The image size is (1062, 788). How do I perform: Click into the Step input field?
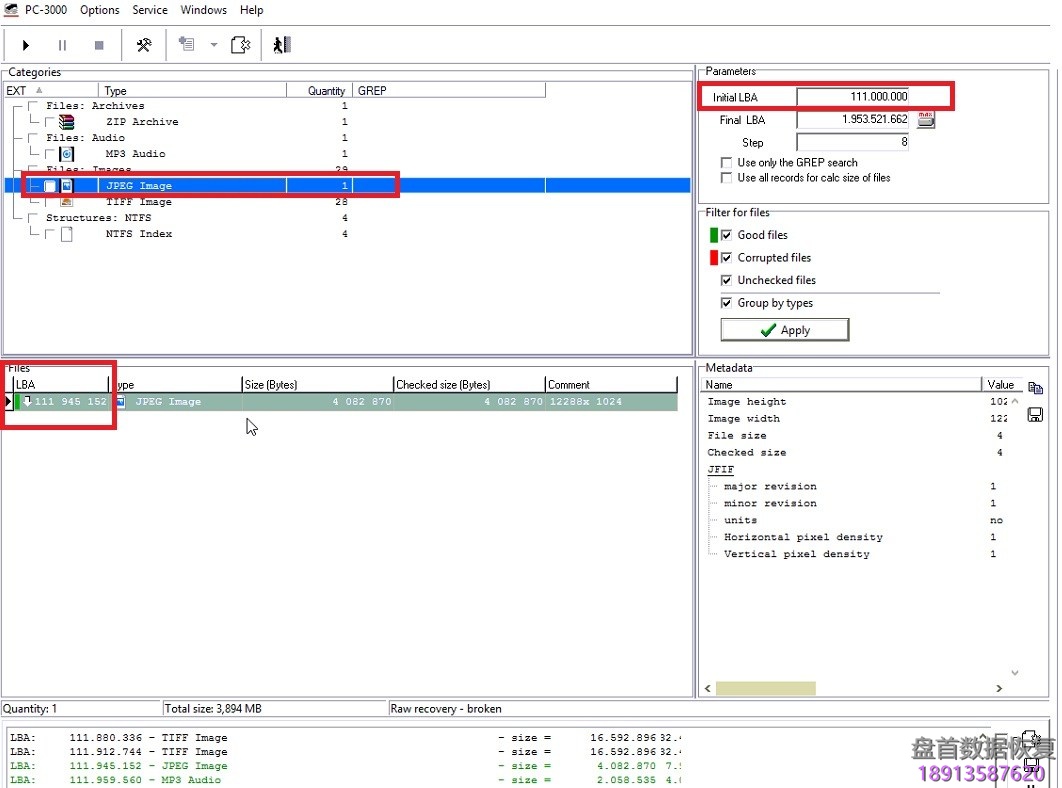coord(852,142)
